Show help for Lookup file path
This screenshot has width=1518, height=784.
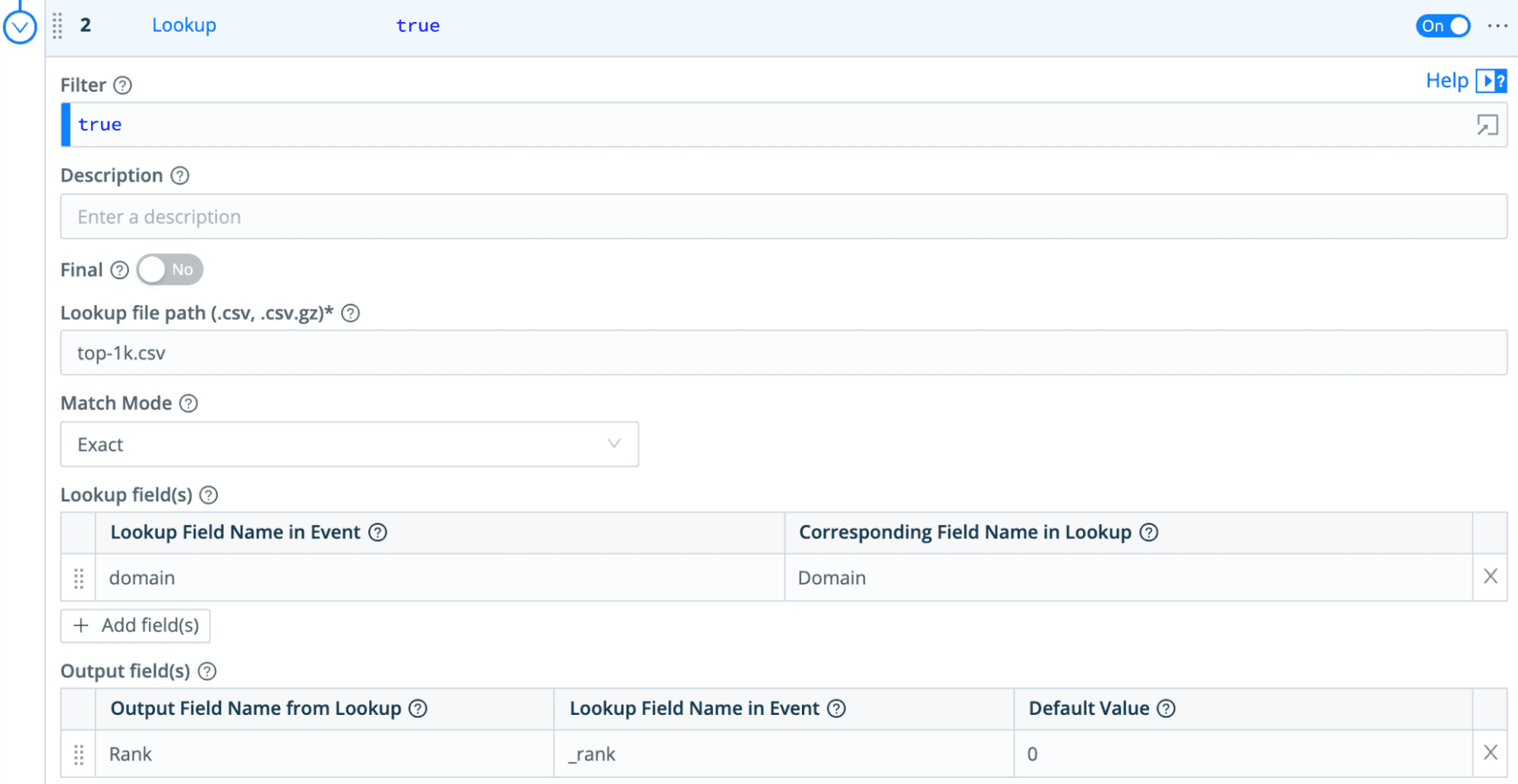pos(350,313)
